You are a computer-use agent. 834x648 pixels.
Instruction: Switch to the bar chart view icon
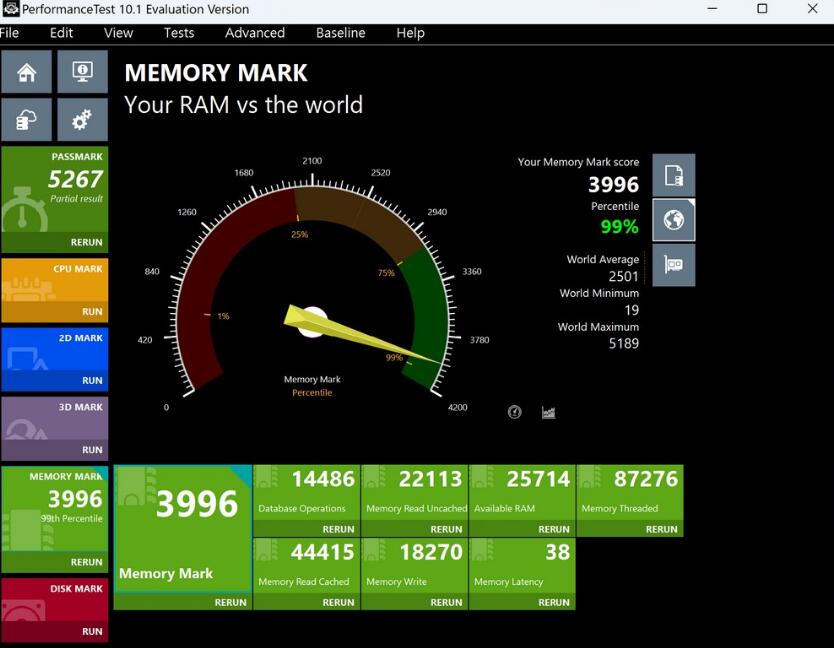(548, 412)
